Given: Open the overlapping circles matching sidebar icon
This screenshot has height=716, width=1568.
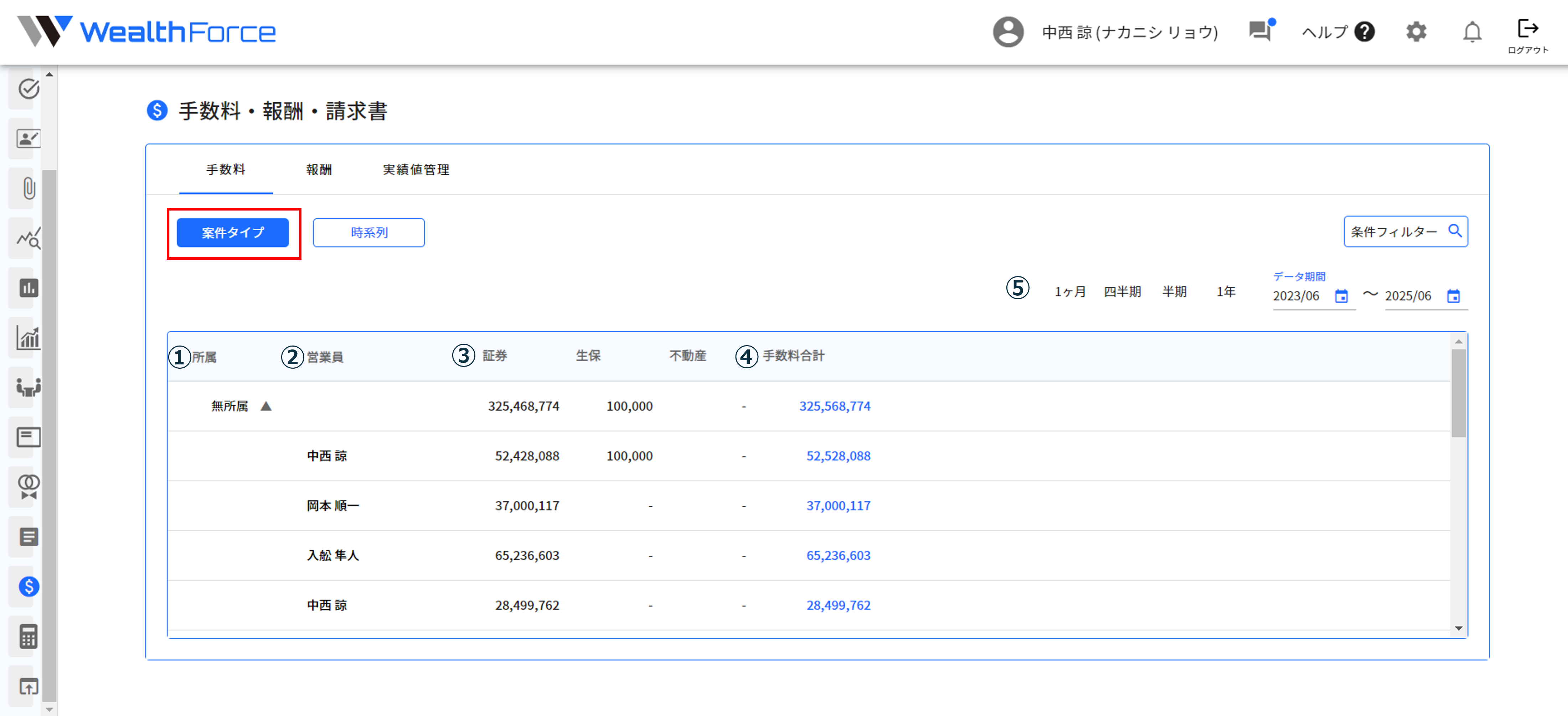Looking at the screenshot, I should point(28,487).
